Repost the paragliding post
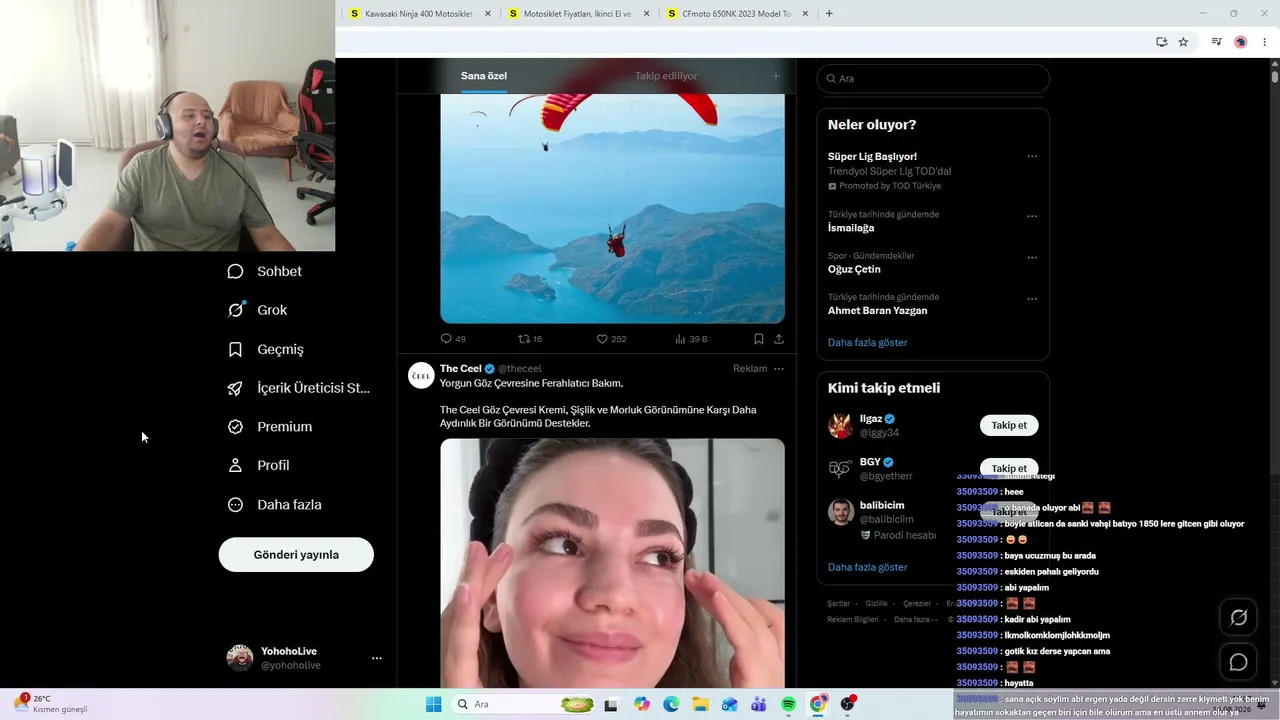1280x720 pixels. (530, 339)
